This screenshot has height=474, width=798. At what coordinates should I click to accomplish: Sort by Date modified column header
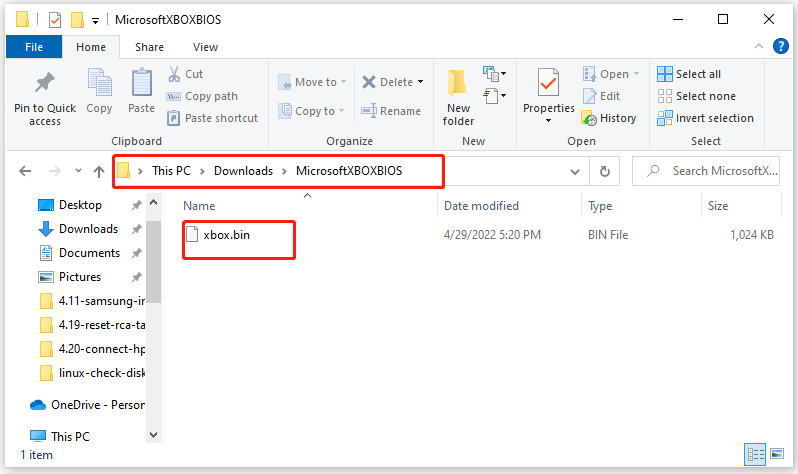481,206
